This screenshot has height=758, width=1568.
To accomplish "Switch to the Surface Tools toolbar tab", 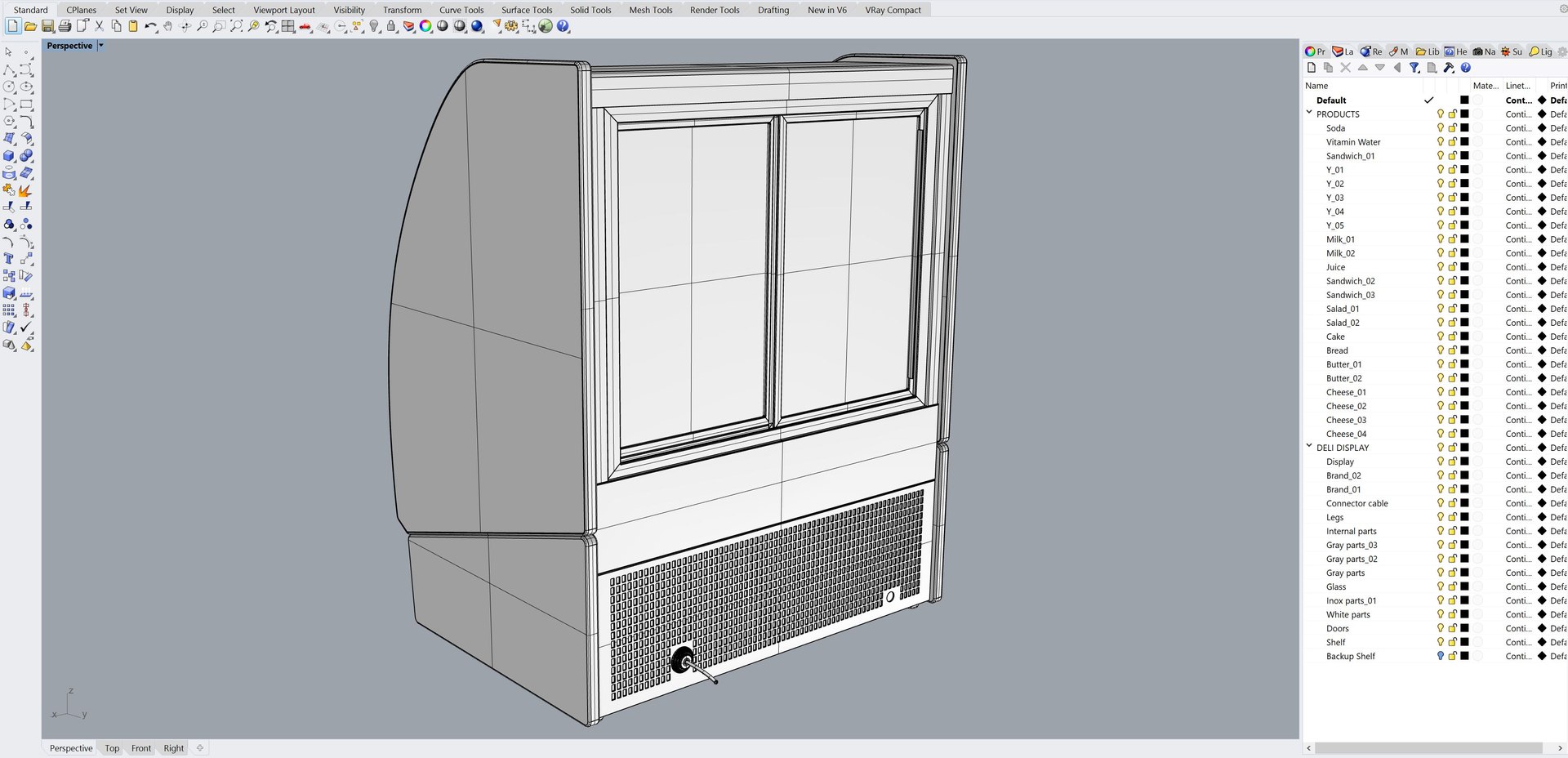I will coord(527,10).
